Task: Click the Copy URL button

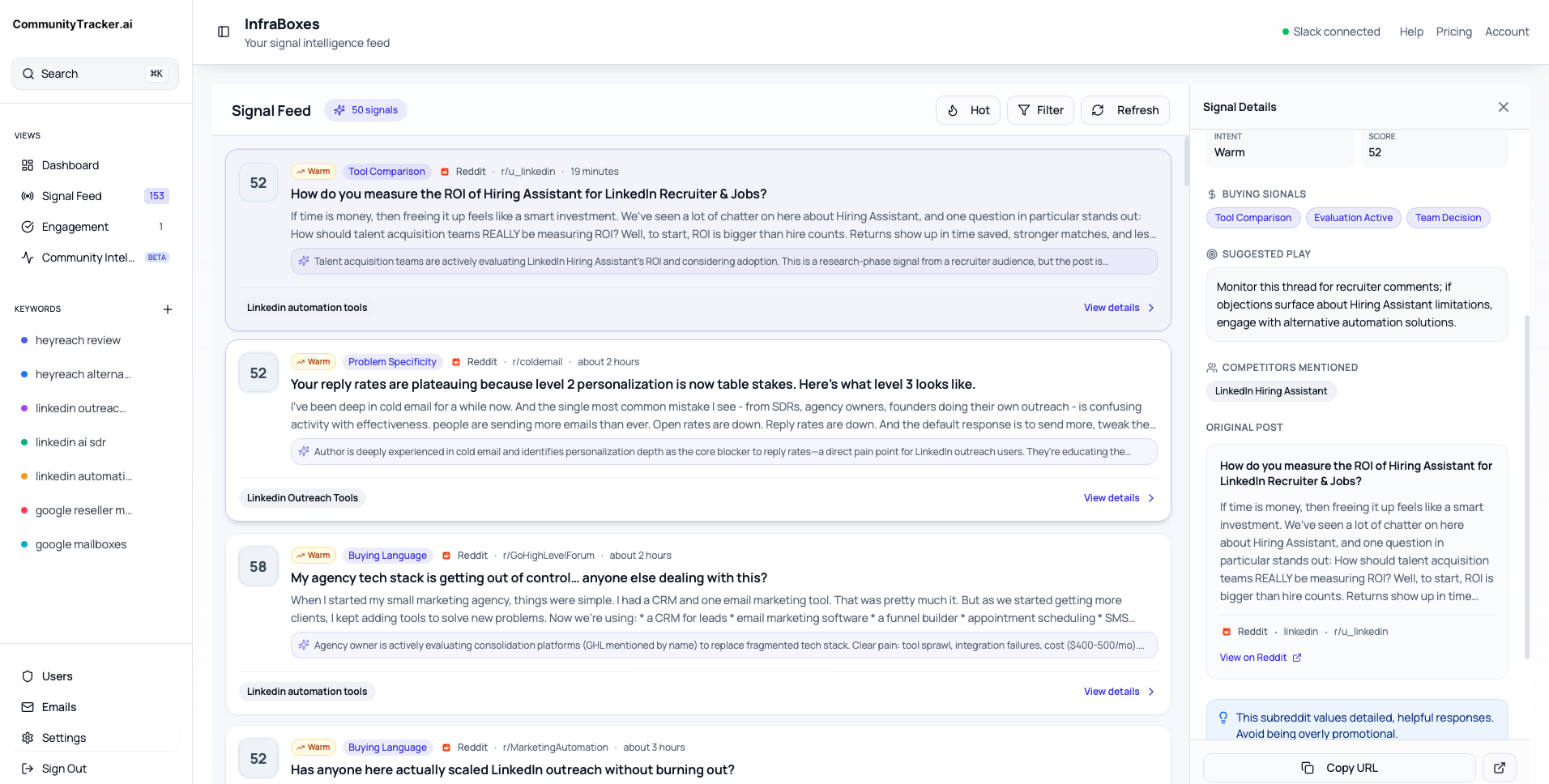Action: click(x=1339, y=768)
